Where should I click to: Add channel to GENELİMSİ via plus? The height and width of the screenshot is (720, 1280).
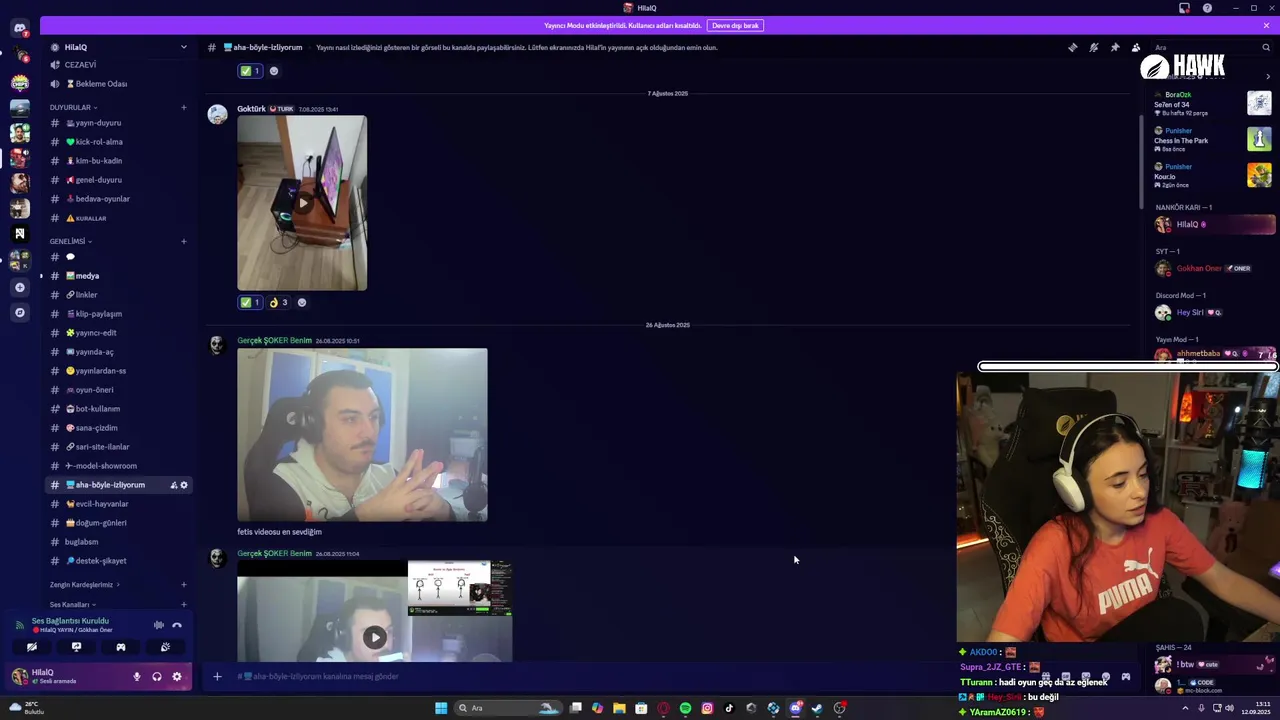(183, 241)
